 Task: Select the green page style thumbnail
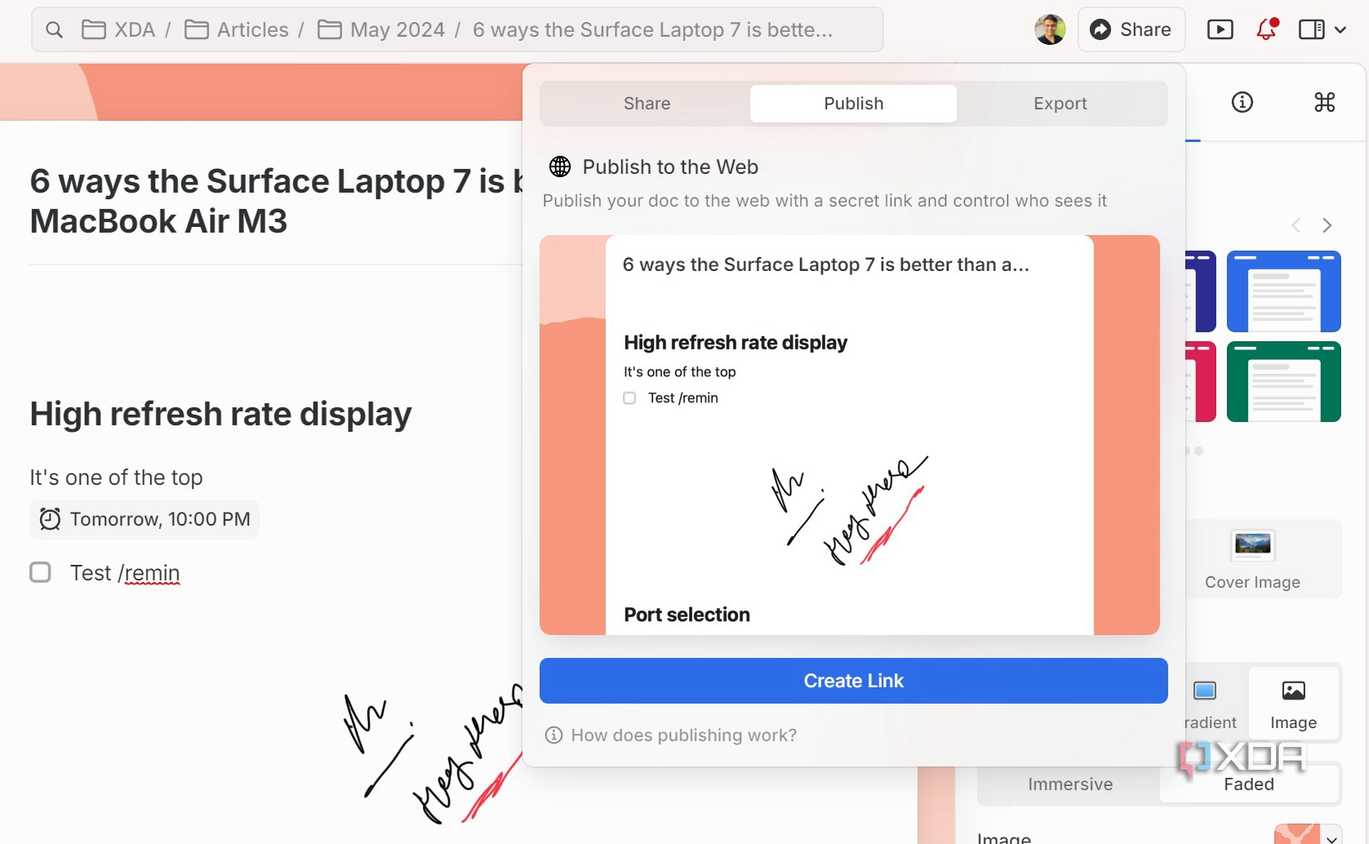1283,381
